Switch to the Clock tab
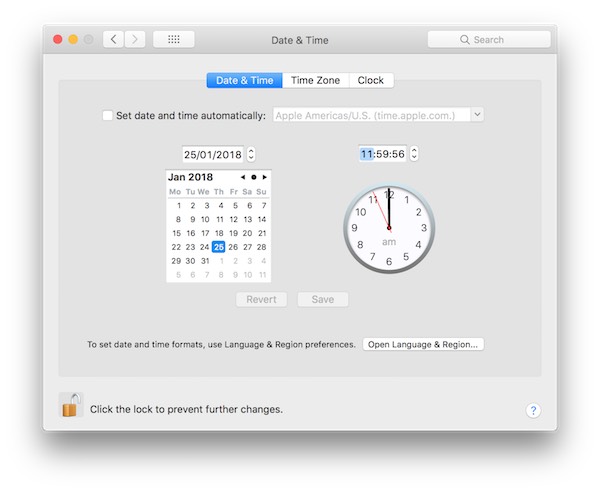 [x=371, y=80]
